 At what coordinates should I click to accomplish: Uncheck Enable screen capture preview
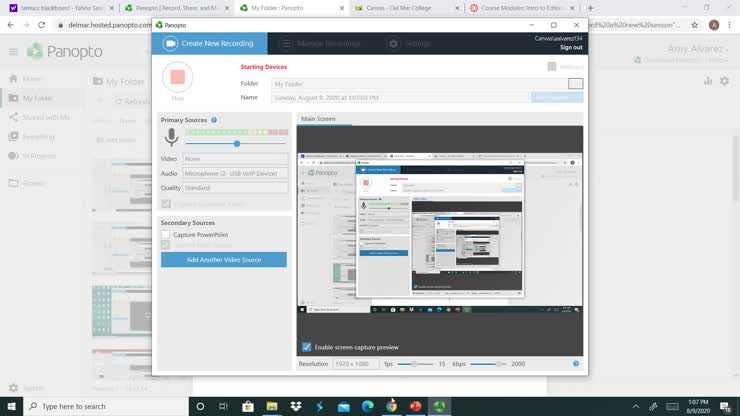[x=306, y=347]
